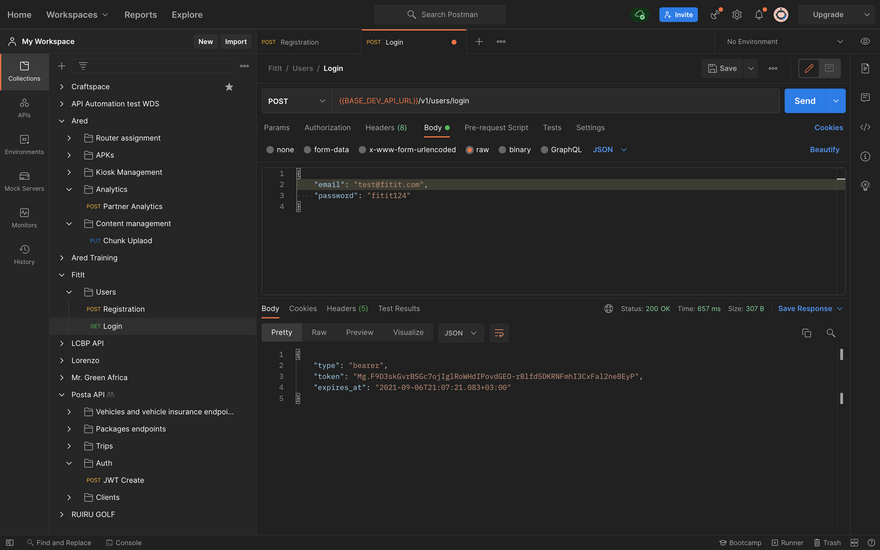
Task: Open the Monitors sidebar icon
Action: [24, 218]
